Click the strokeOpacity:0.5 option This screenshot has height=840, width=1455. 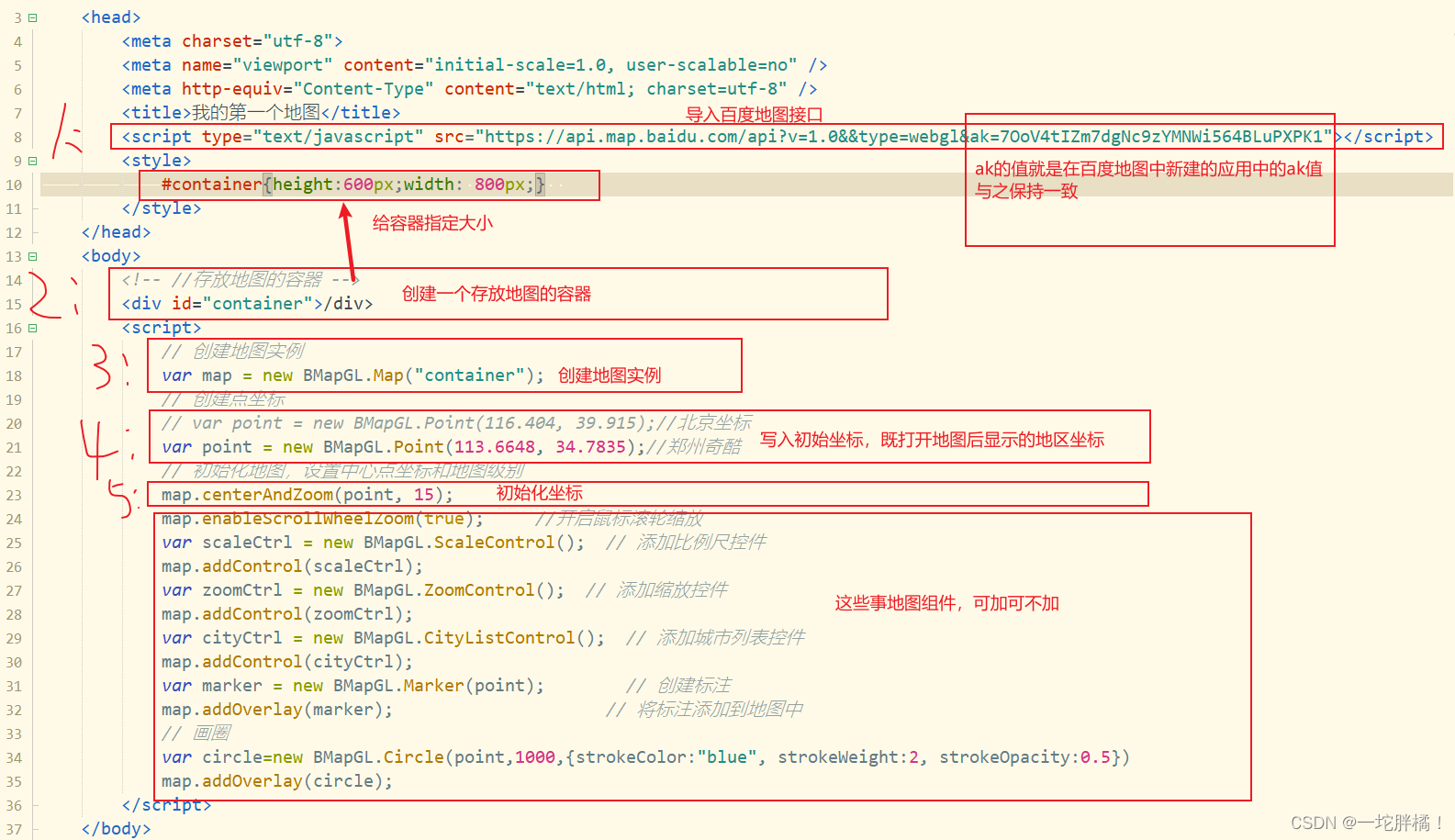(1024, 757)
